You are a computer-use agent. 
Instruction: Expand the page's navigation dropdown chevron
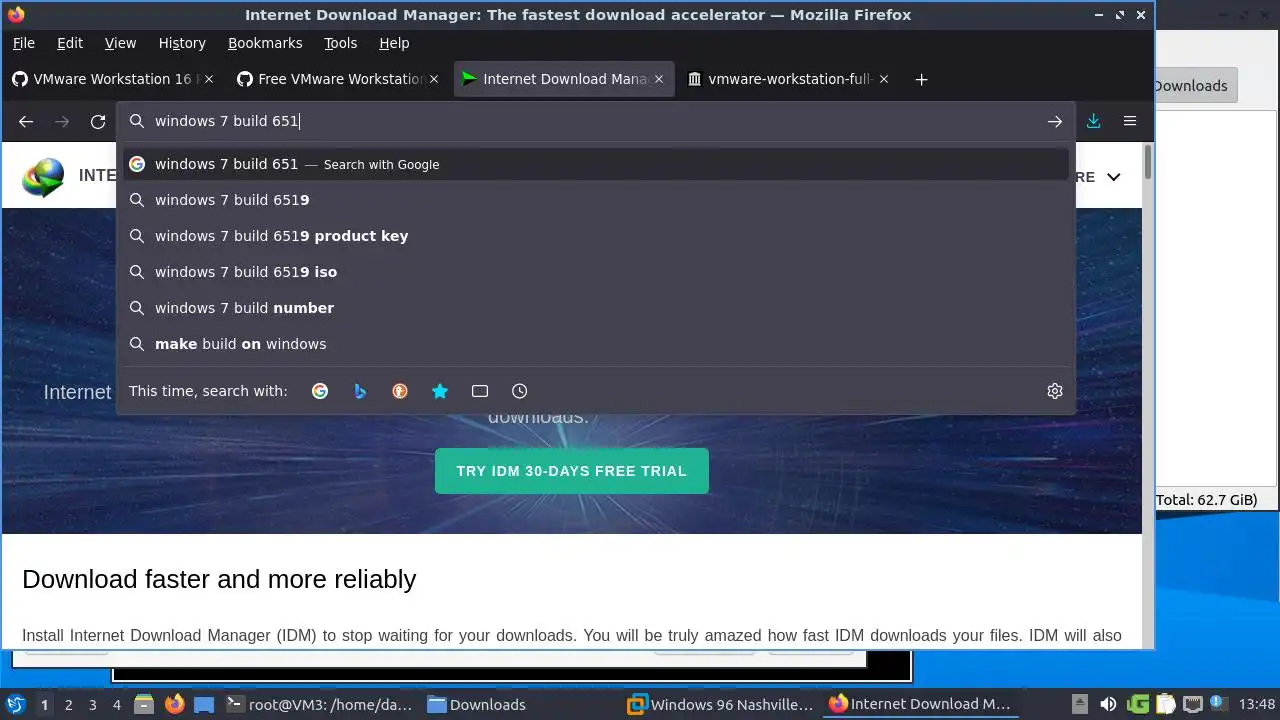(1113, 177)
